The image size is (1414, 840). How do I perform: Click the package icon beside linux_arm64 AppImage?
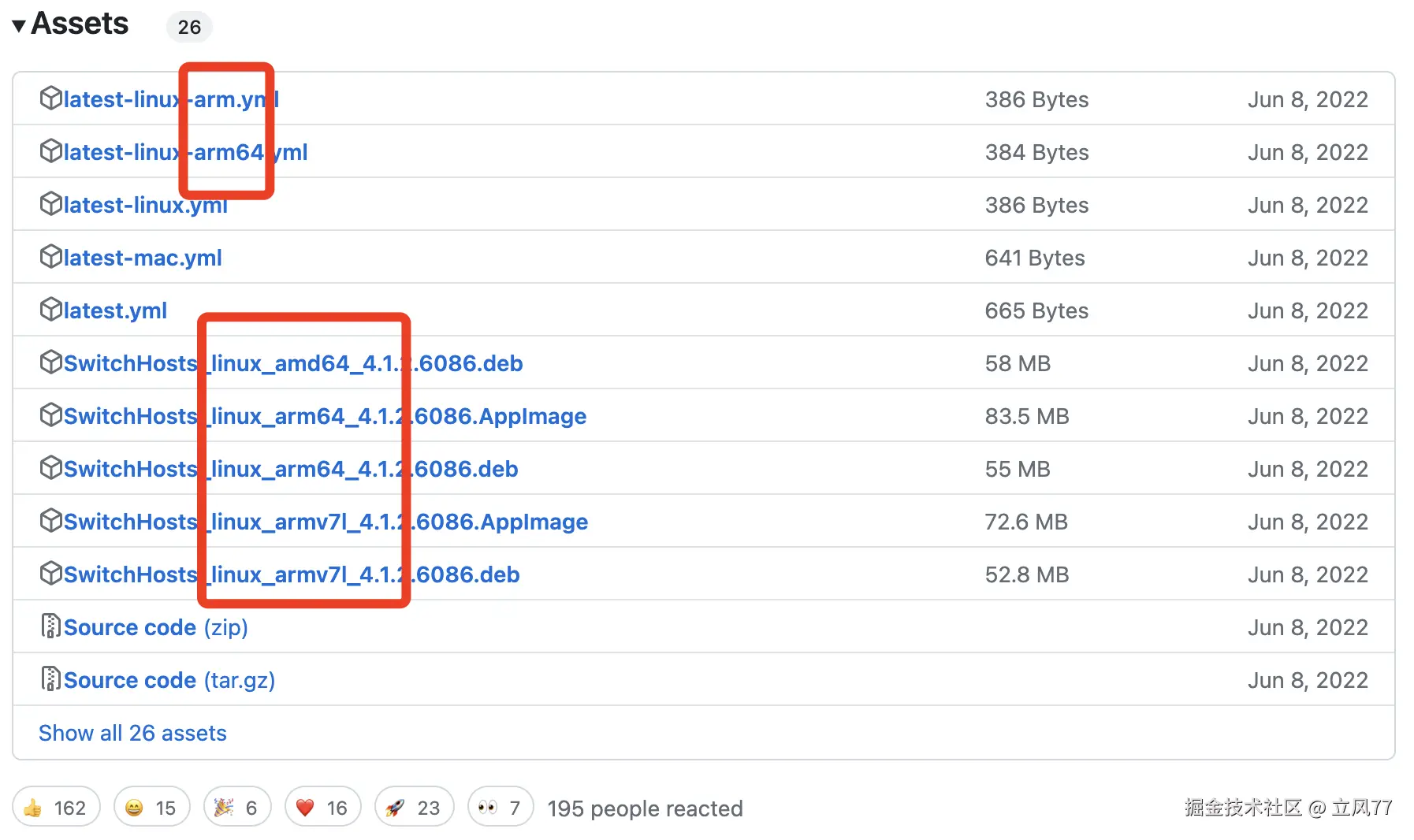coord(50,415)
